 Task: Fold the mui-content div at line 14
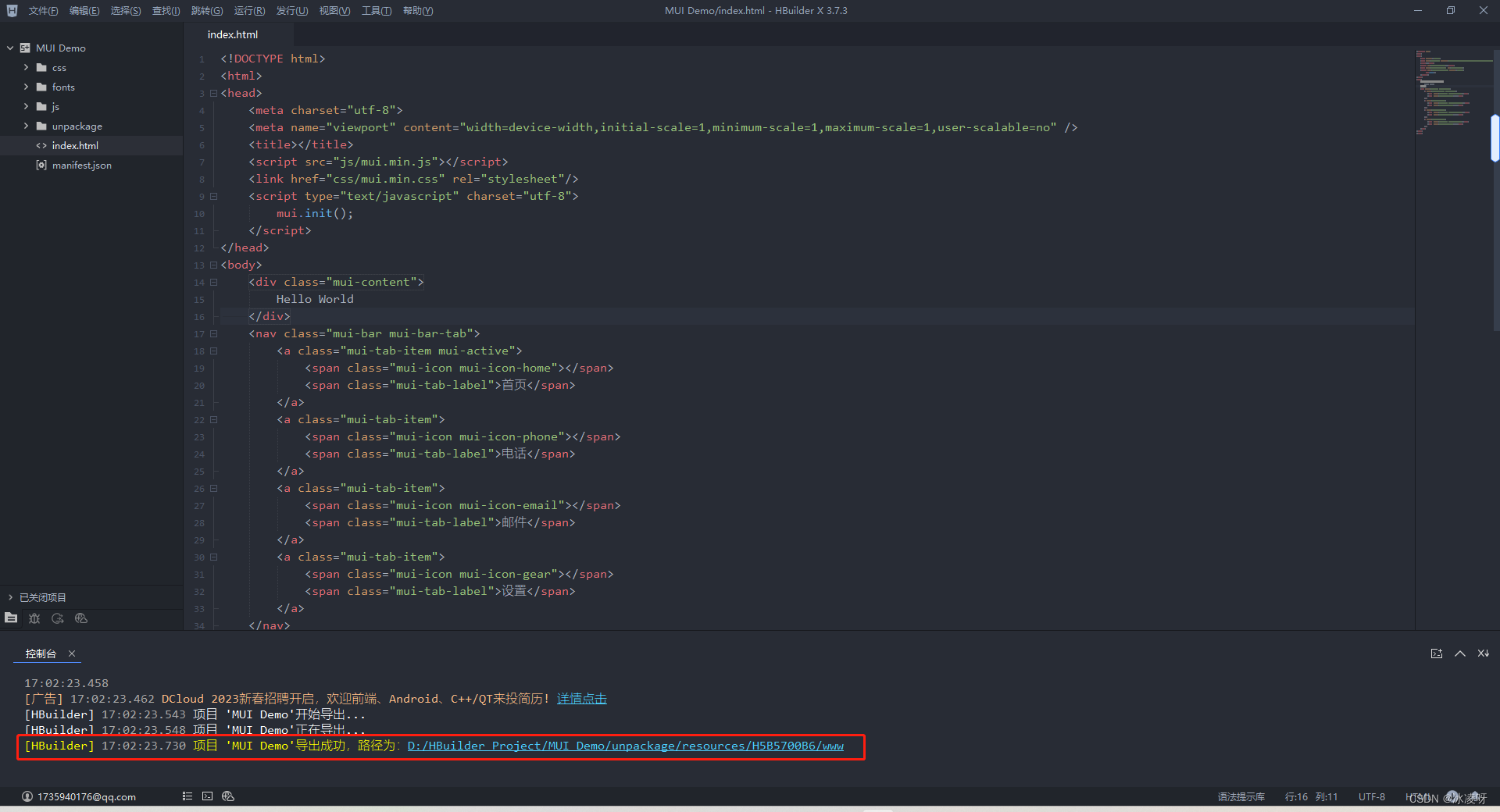[x=213, y=283]
